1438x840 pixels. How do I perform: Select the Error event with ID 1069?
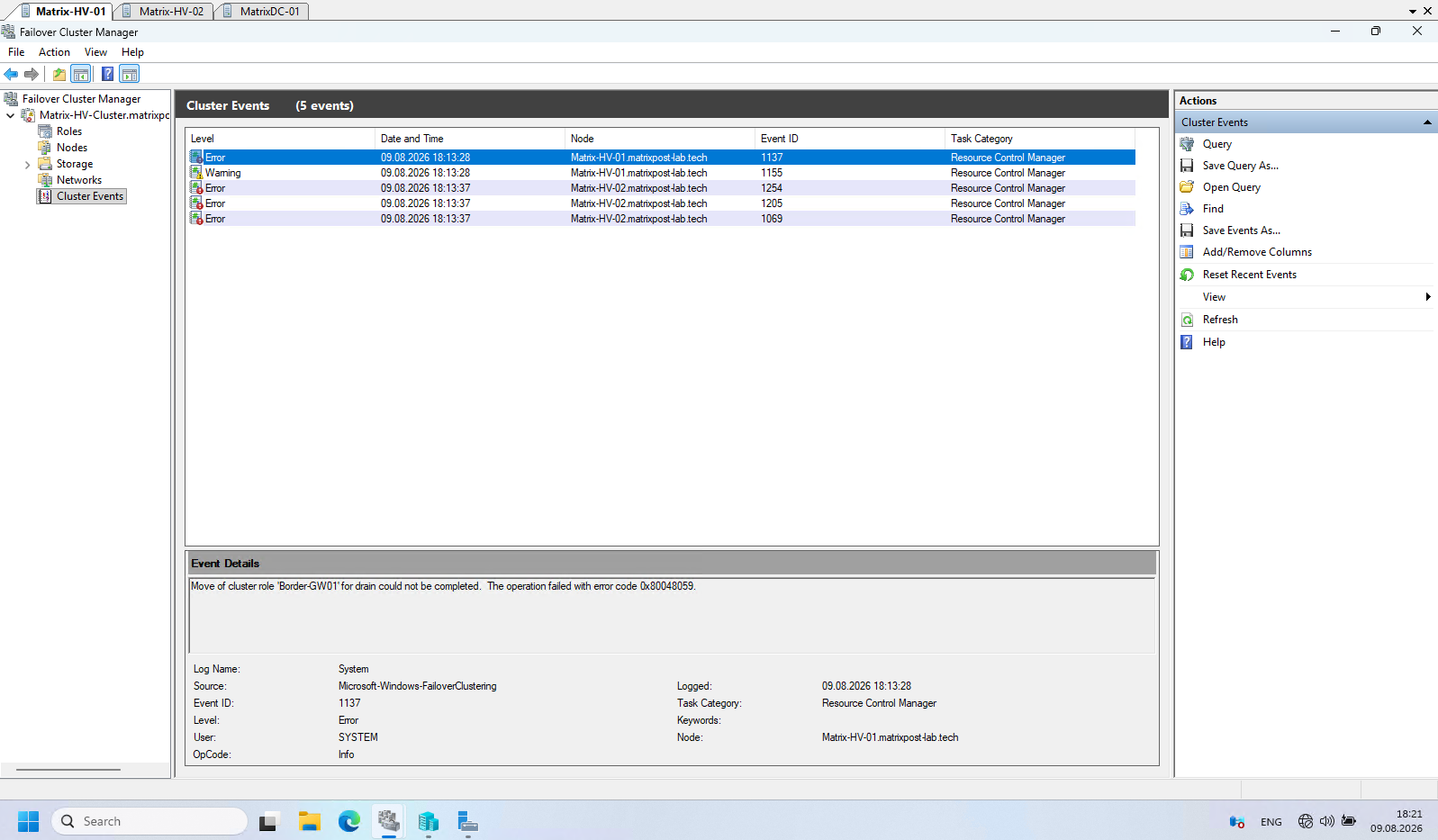[661, 219]
